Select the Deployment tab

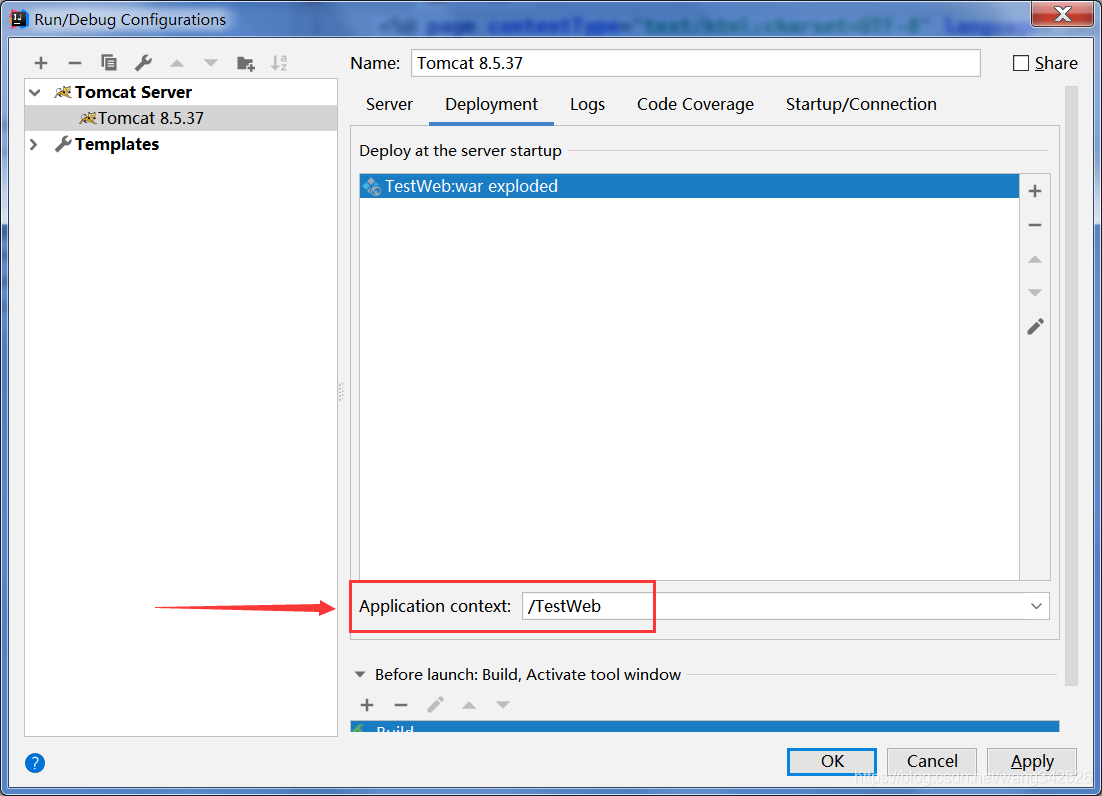491,104
